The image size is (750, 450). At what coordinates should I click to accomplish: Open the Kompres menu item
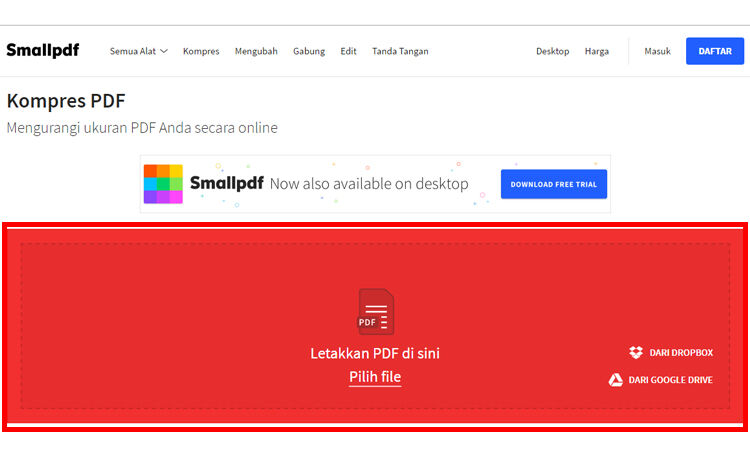click(201, 51)
